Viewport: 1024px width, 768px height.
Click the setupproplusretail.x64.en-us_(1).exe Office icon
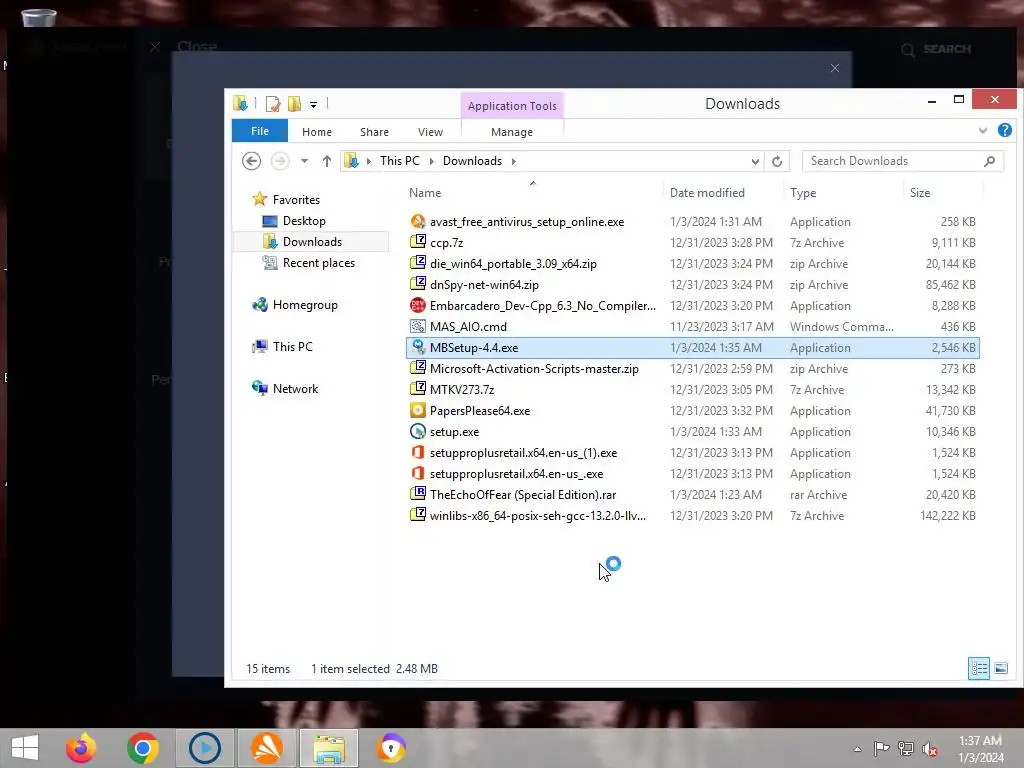click(417, 452)
